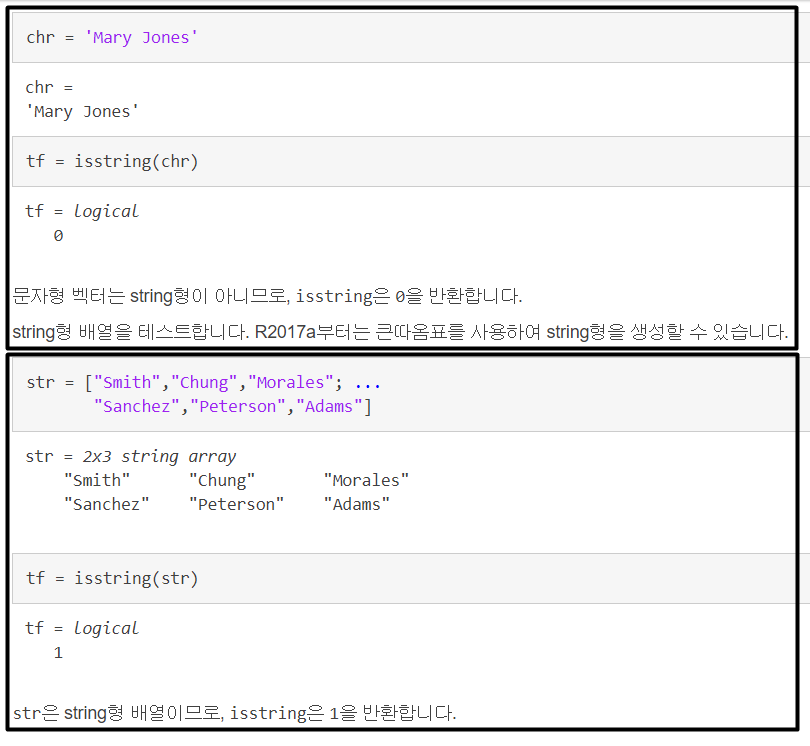Click "Adams" in the code block

click(329, 407)
